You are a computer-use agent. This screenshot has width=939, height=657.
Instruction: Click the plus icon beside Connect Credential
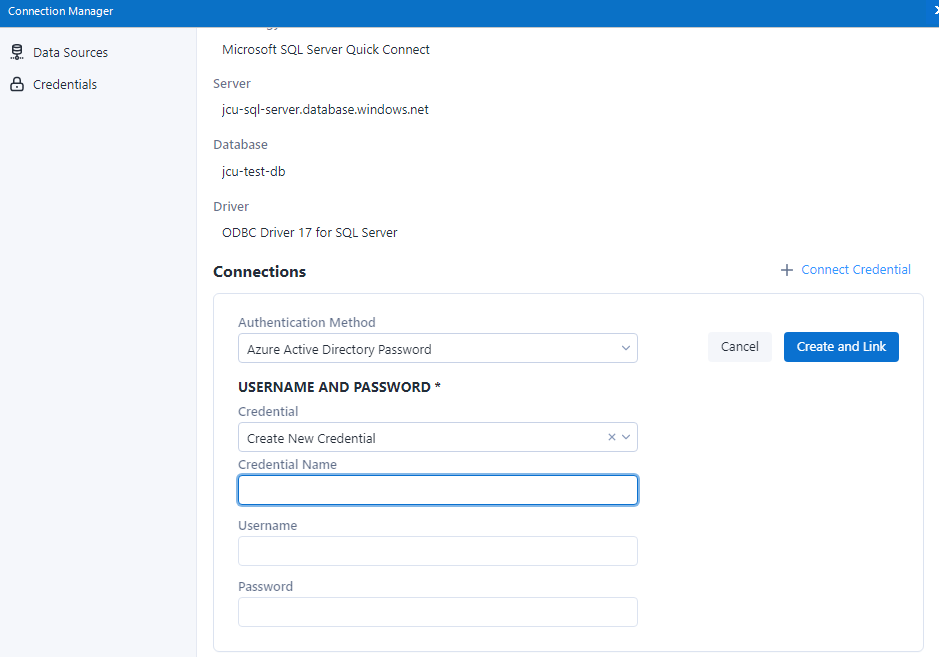pos(787,270)
